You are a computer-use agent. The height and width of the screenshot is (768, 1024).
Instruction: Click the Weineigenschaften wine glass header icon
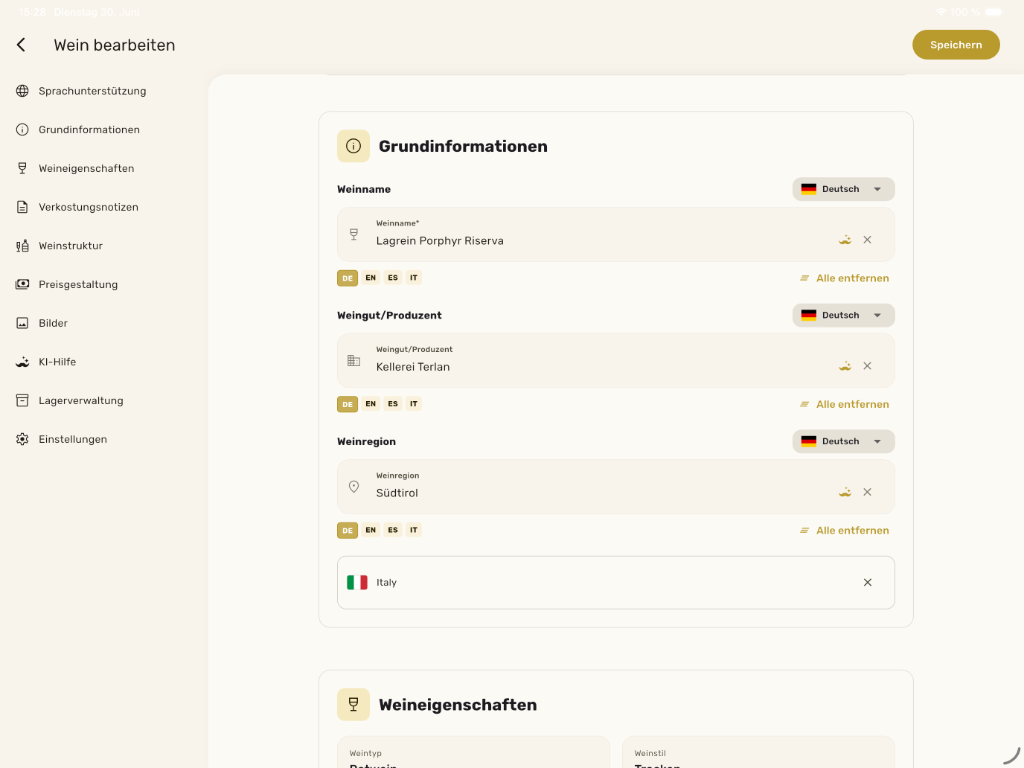(353, 705)
